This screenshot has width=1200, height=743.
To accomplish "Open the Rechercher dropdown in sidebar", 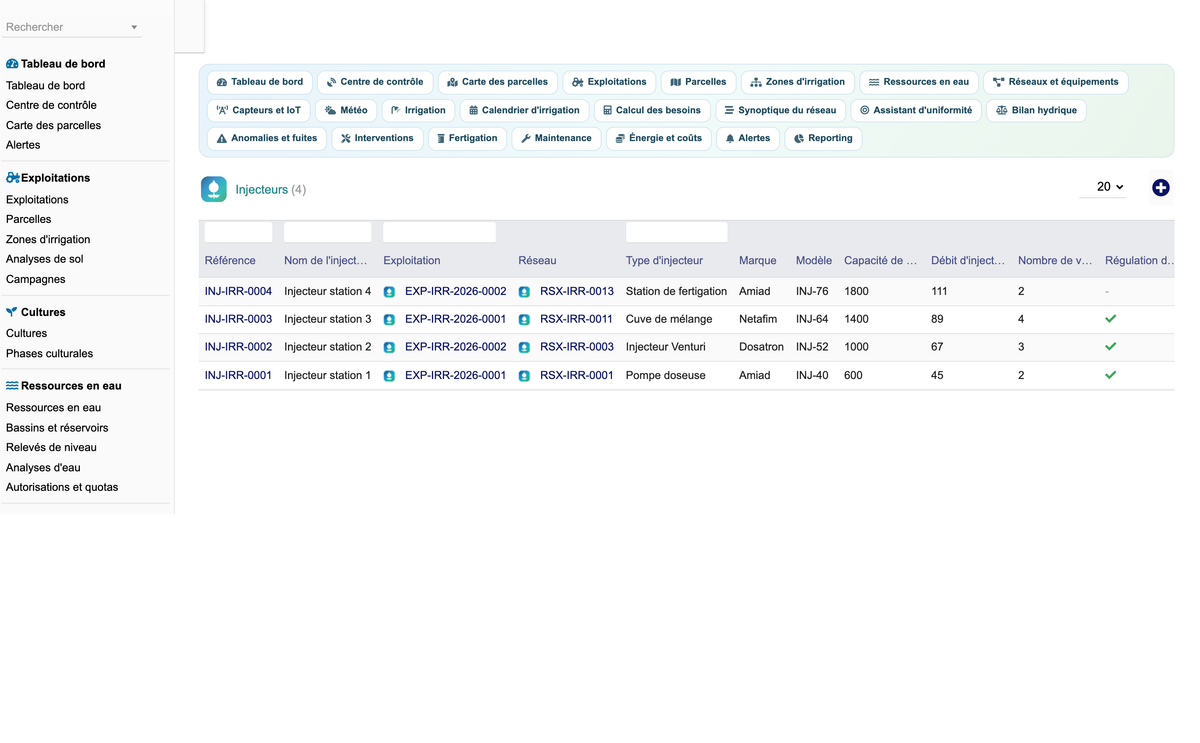I will 73,27.
